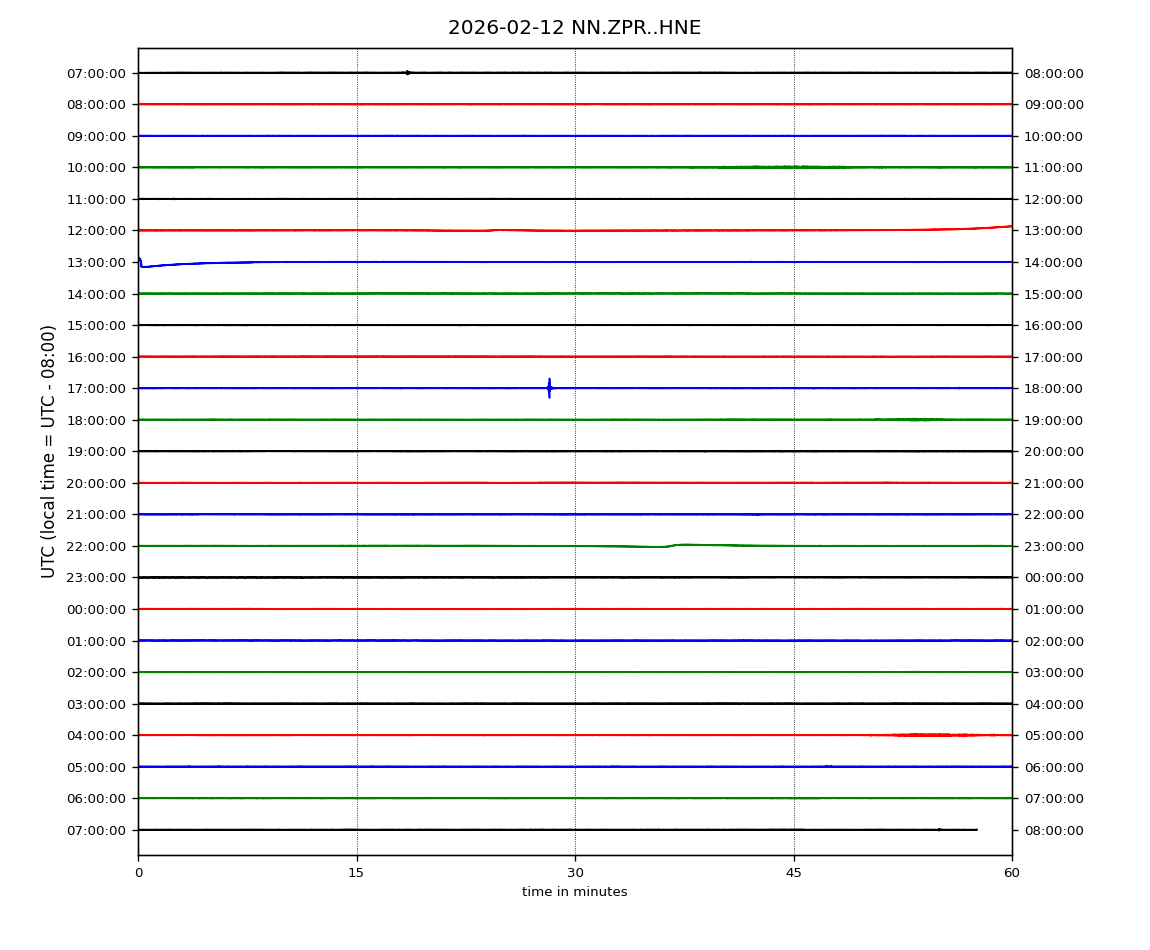Screen dimensions: 1150x950
Task: Select the UTC local time y-axis label
Action: (49, 451)
